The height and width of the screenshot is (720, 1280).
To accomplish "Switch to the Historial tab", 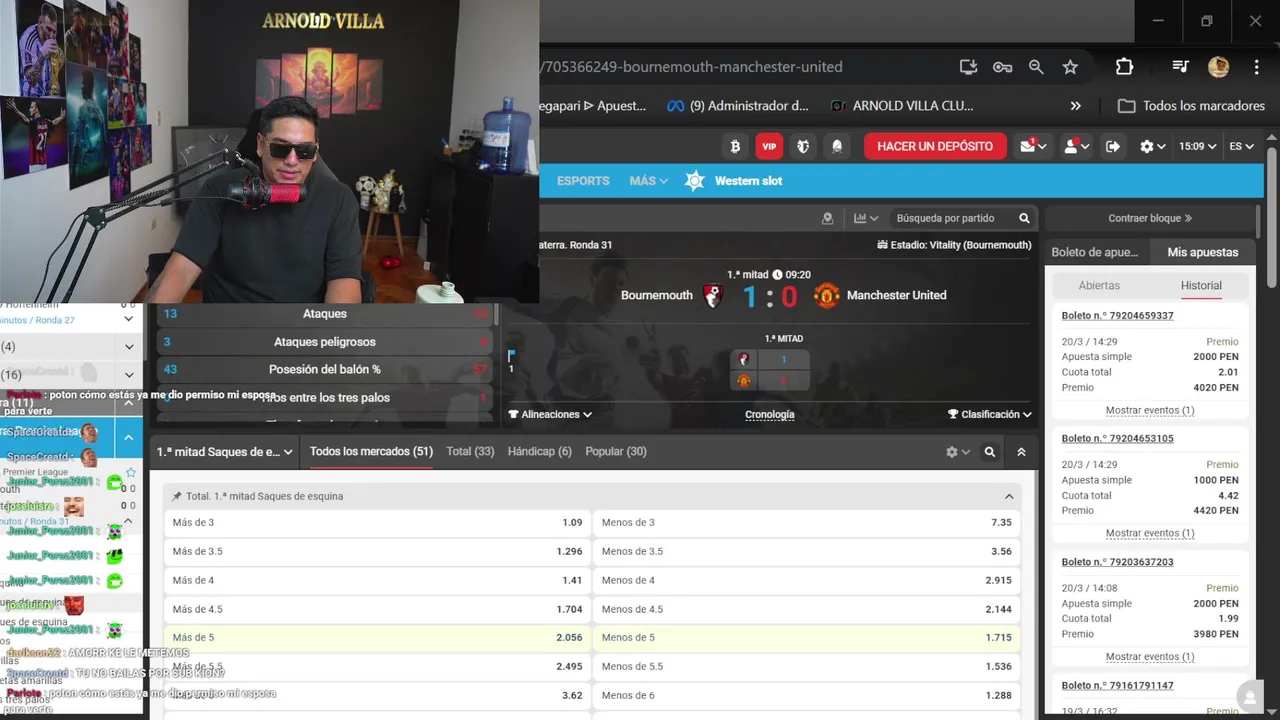I will [1201, 285].
